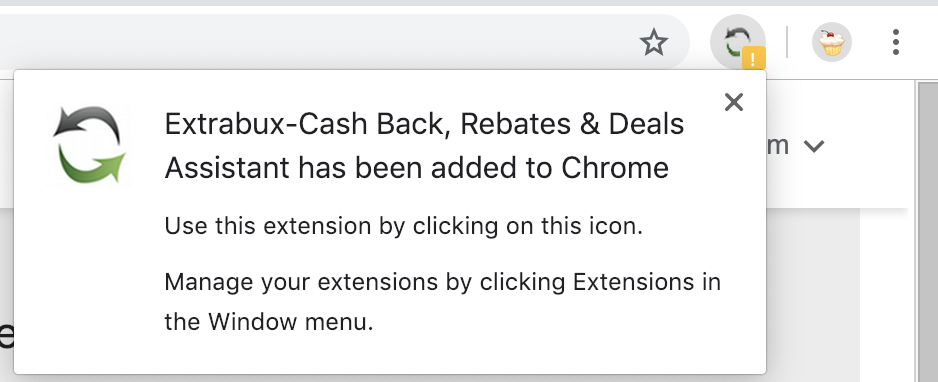This screenshot has width=938, height=382.
Task: Click the green curved arrow of the logo
Action: 92,164
